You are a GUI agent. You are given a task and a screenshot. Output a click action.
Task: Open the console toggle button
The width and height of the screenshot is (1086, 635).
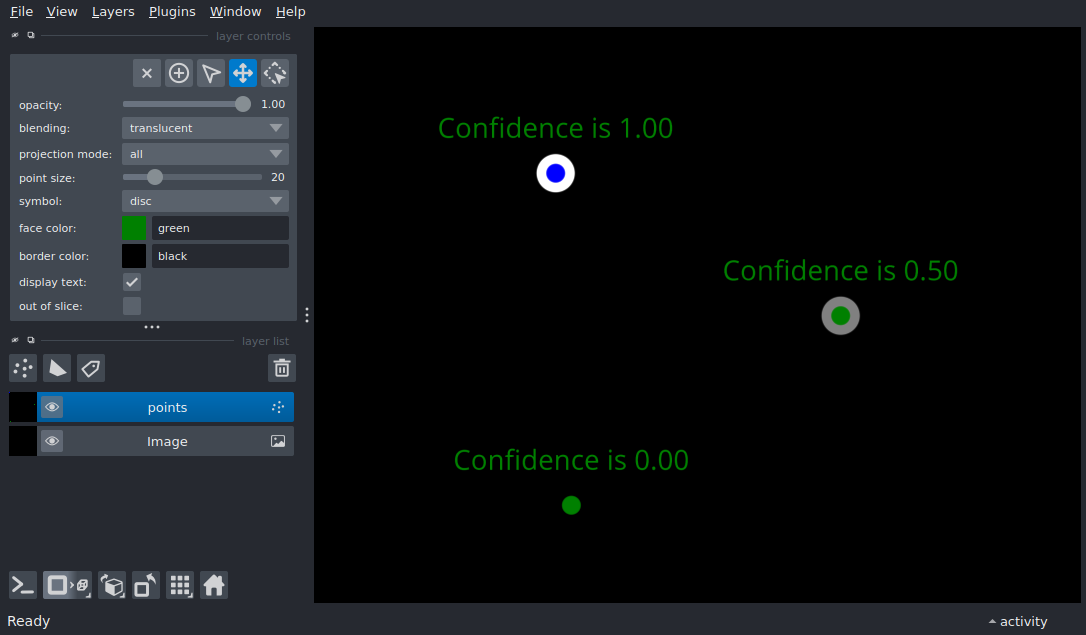tap(23, 585)
